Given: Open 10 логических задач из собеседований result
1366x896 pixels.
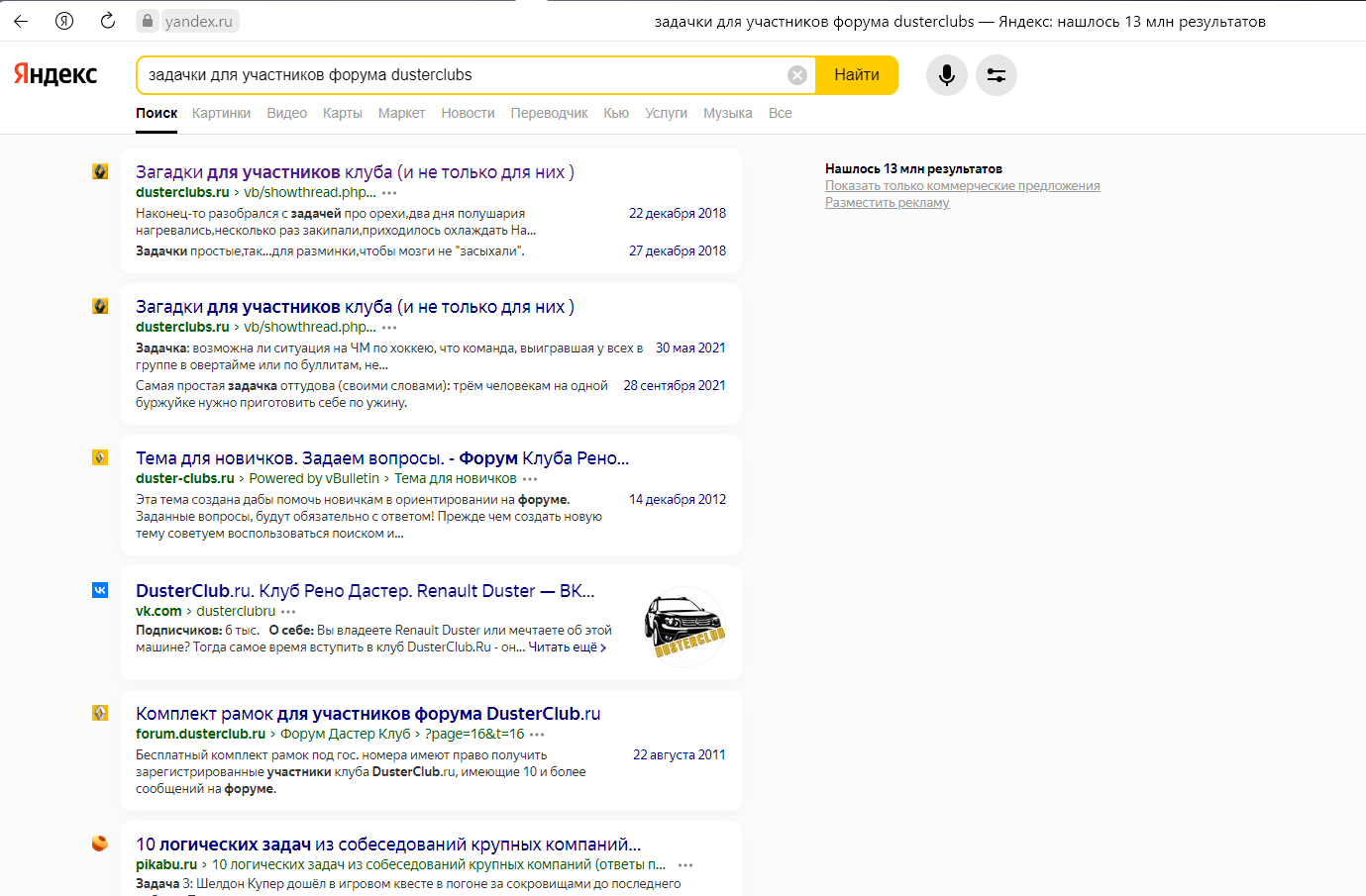Looking at the screenshot, I should [388, 845].
